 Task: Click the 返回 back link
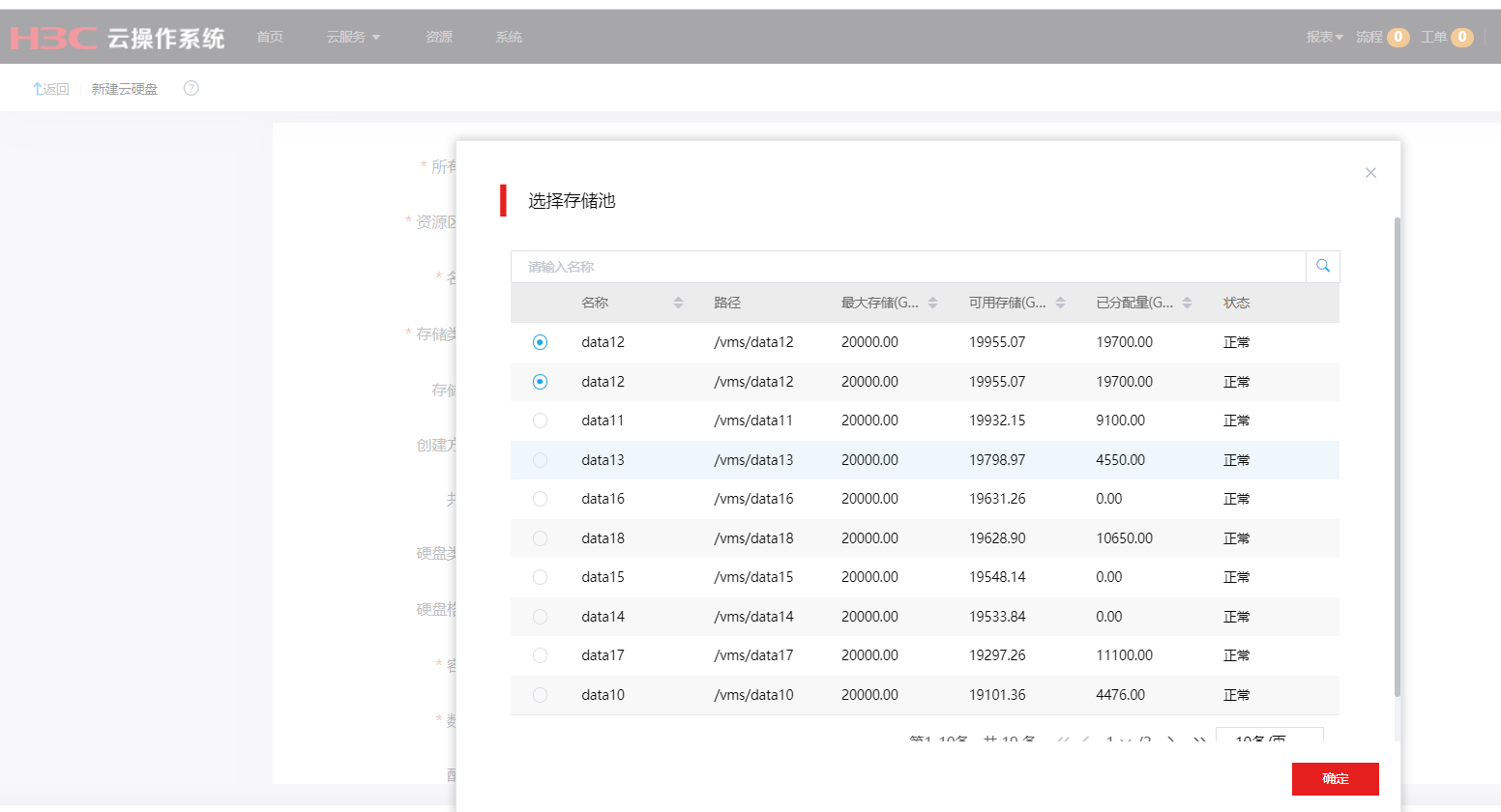pyautogui.click(x=51, y=89)
